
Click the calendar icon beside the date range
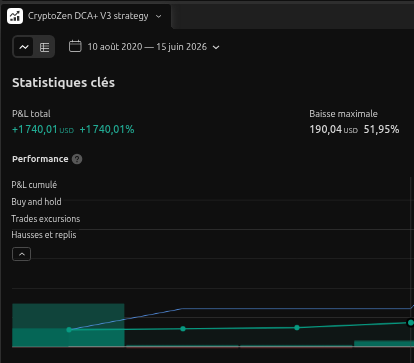click(75, 46)
